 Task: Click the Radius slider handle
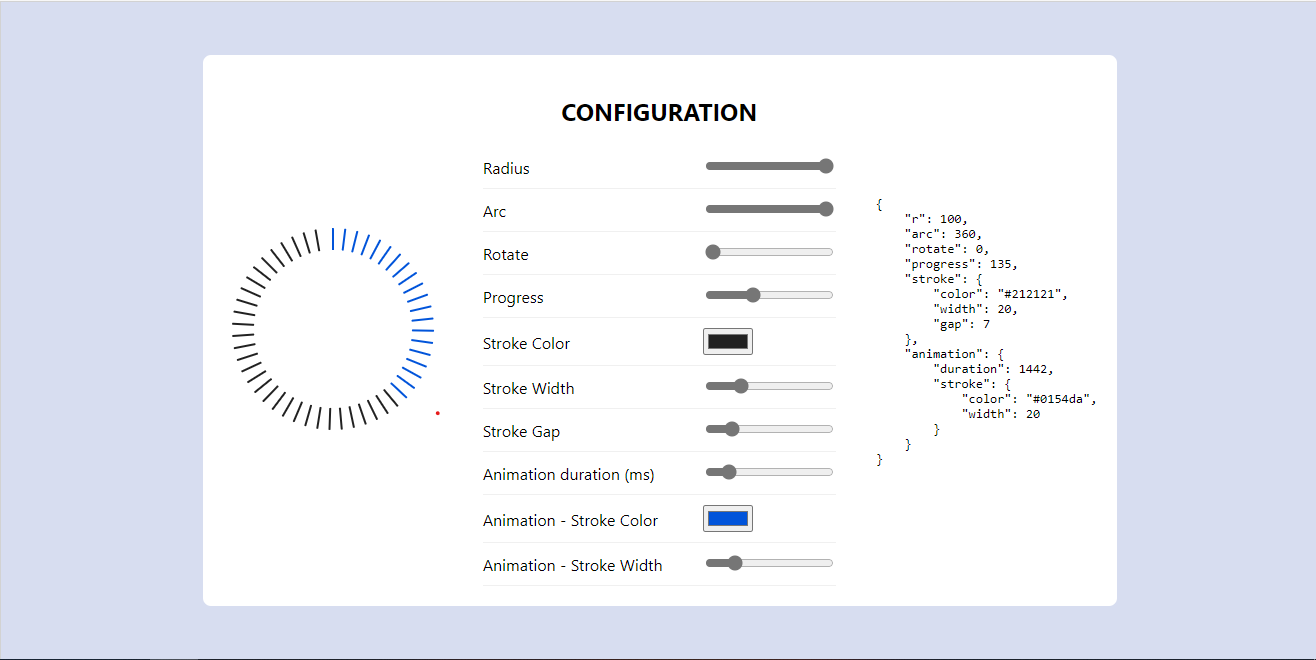coord(826,166)
